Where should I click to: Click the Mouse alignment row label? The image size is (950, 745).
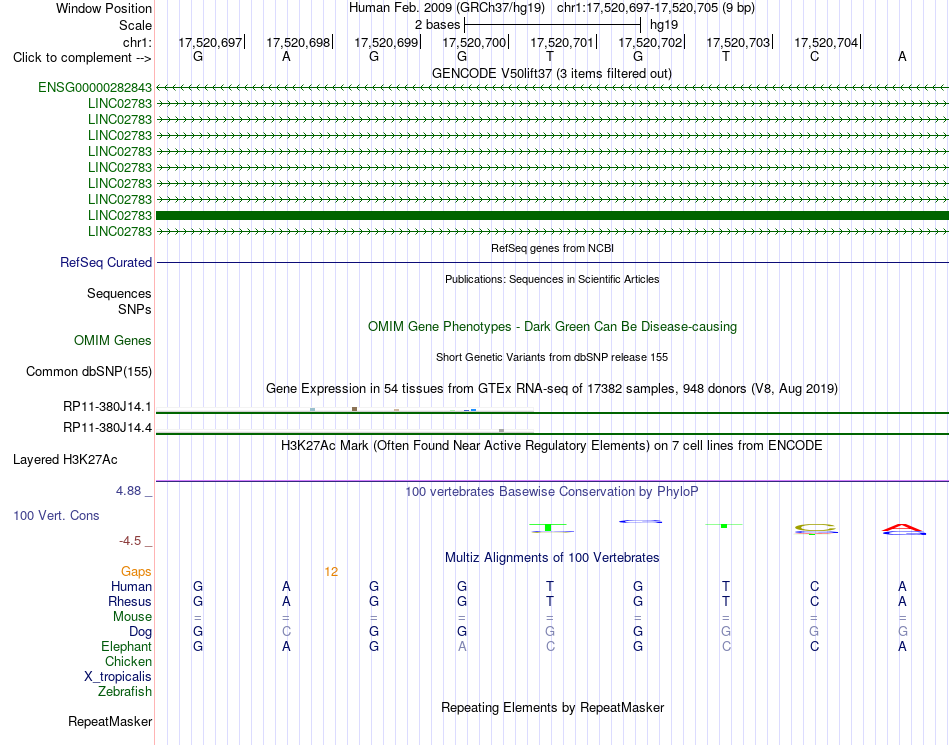(x=132, y=617)
